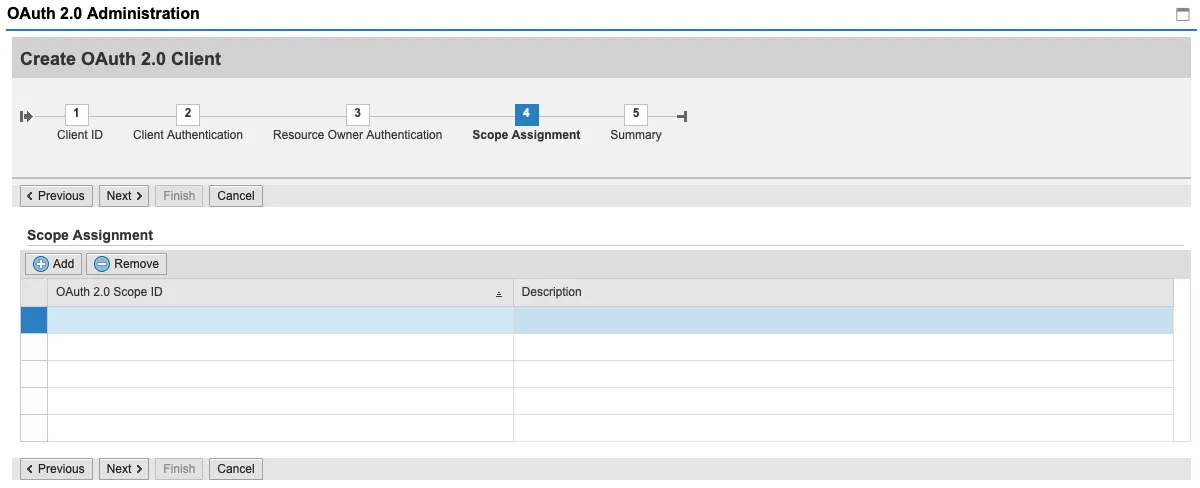Jump to step 5 Summary

click(635, 114)
